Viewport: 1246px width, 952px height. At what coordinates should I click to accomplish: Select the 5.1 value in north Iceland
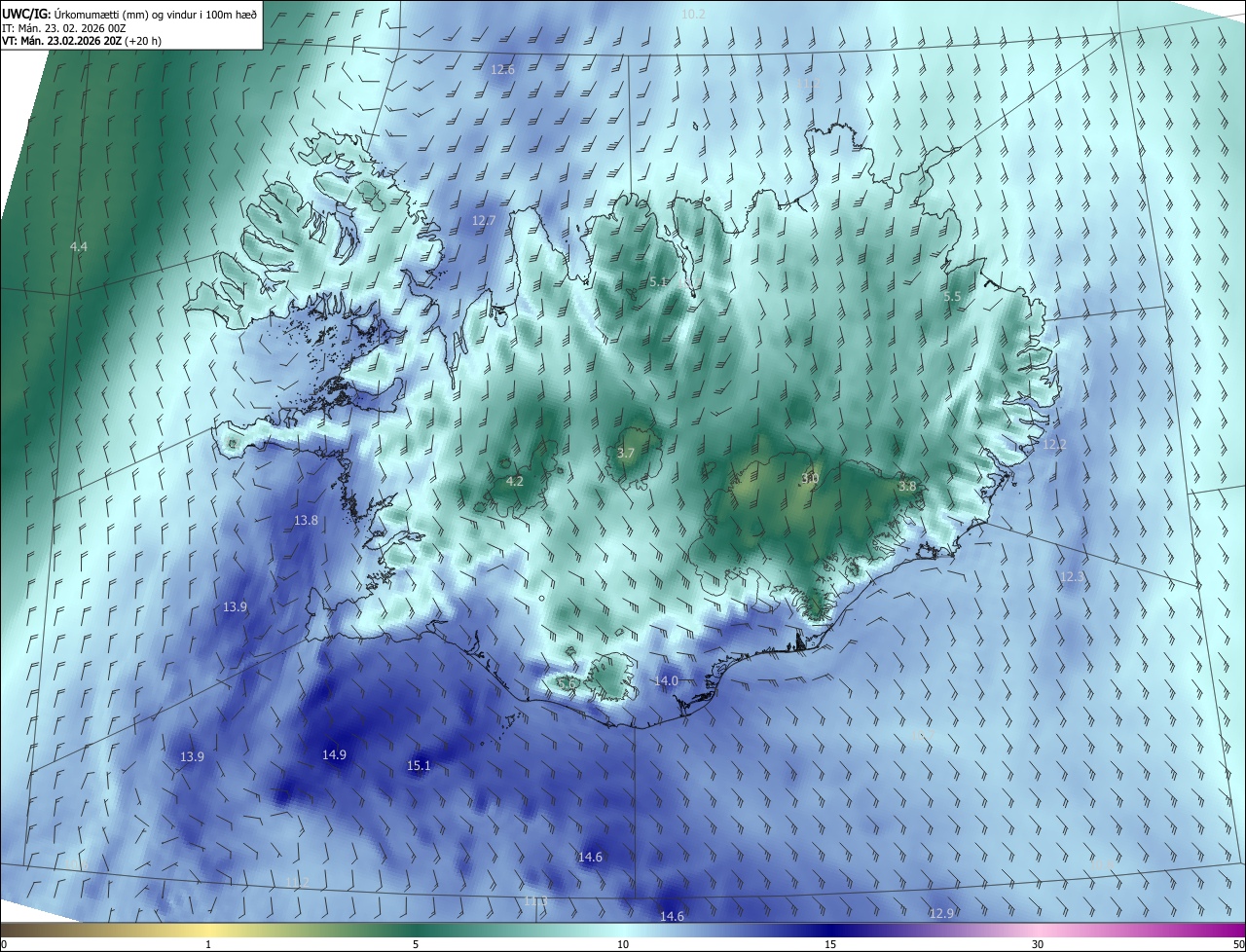click(x=658, y=281)
